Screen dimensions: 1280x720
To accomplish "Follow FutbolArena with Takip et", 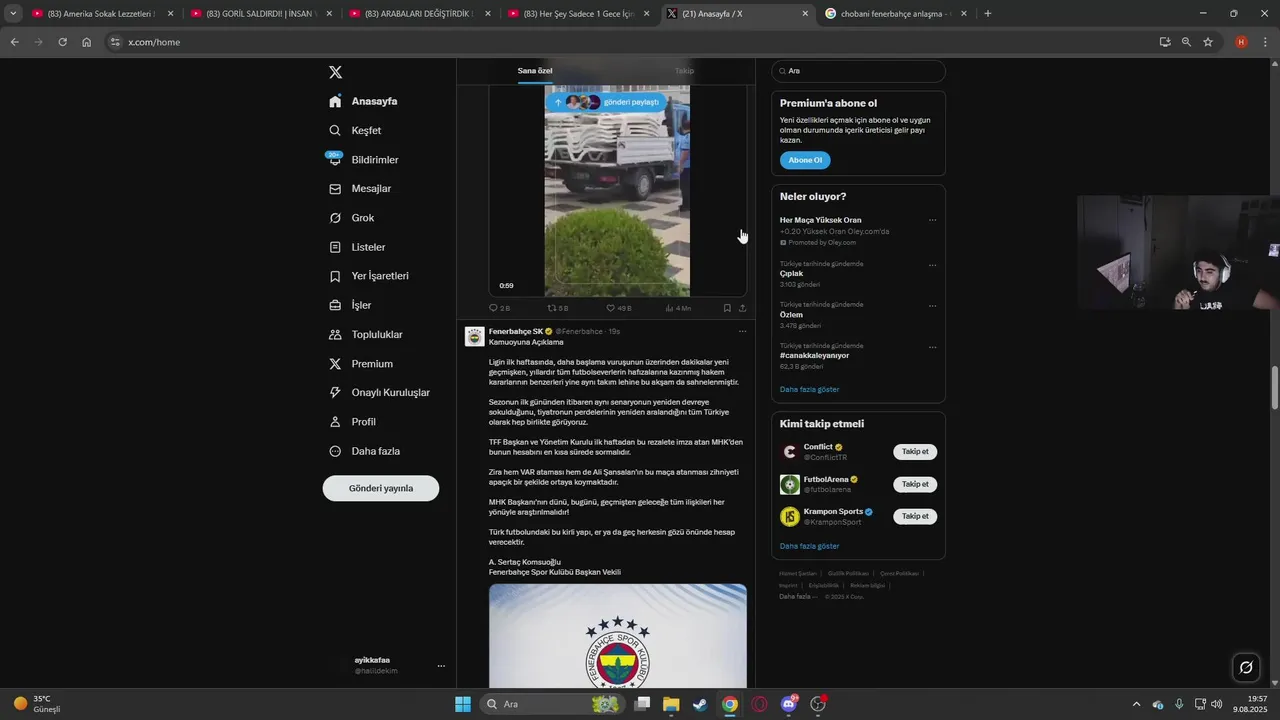I will click(915, 484).
